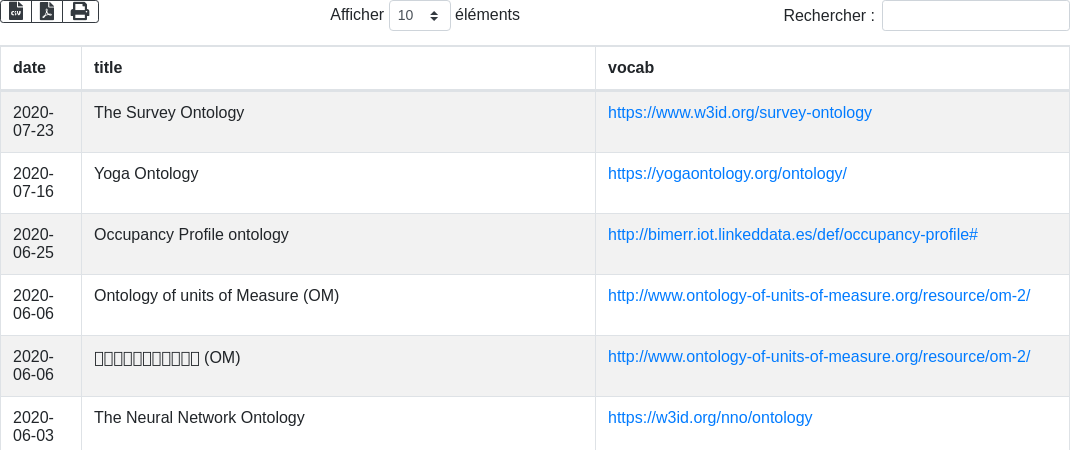Focus the Rechercher search field

(975, 15)
